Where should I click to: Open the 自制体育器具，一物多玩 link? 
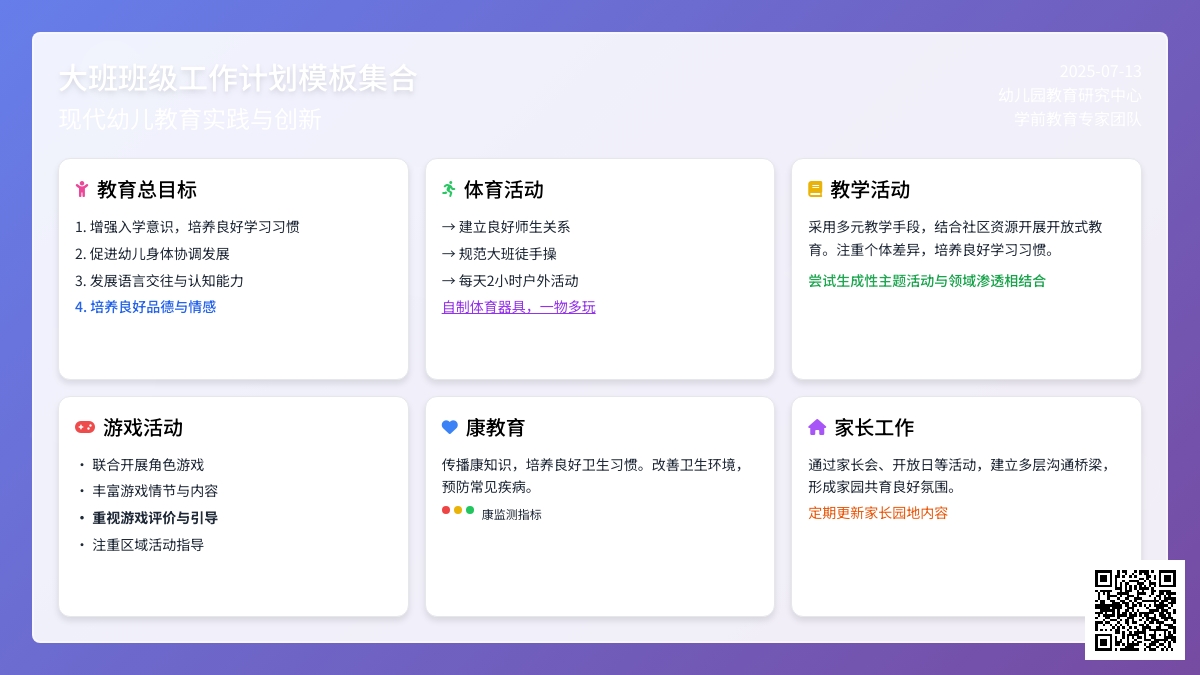519,307
